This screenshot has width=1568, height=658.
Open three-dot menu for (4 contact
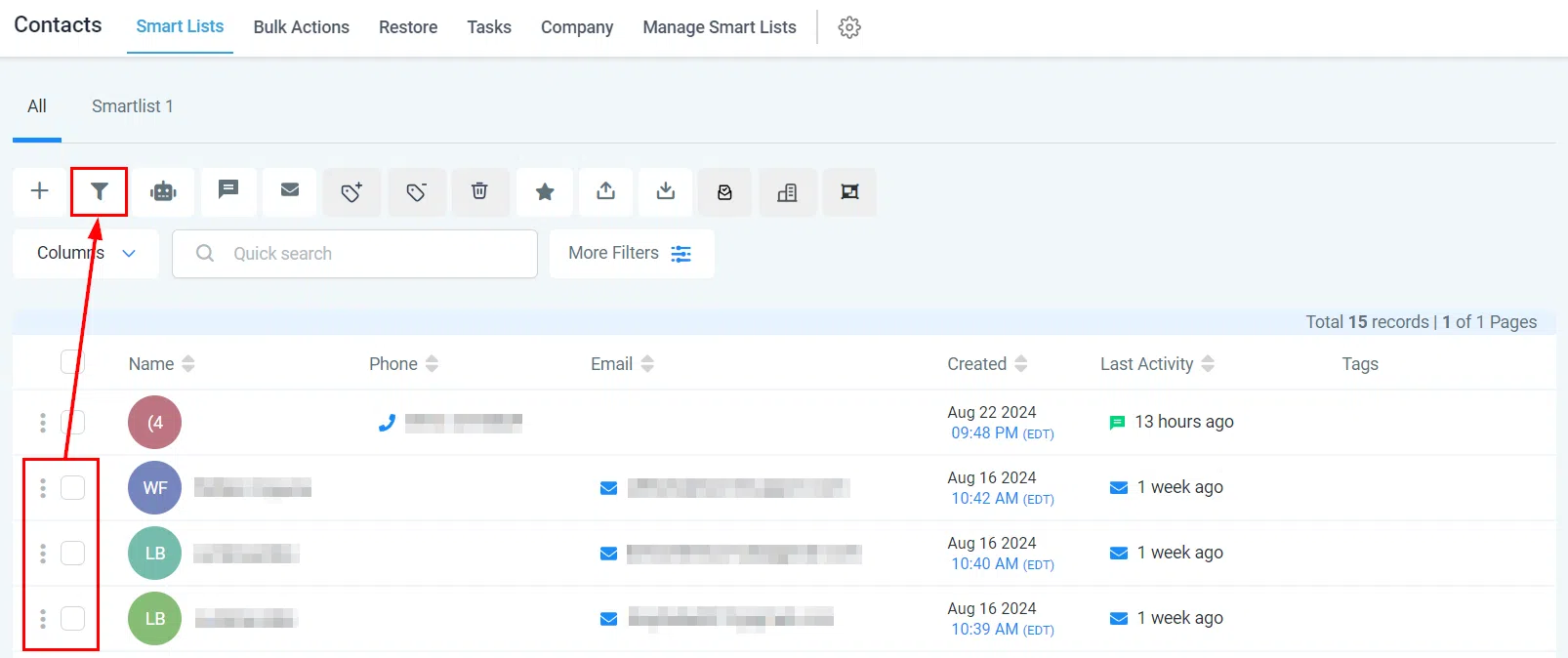(x=42, y=422)
